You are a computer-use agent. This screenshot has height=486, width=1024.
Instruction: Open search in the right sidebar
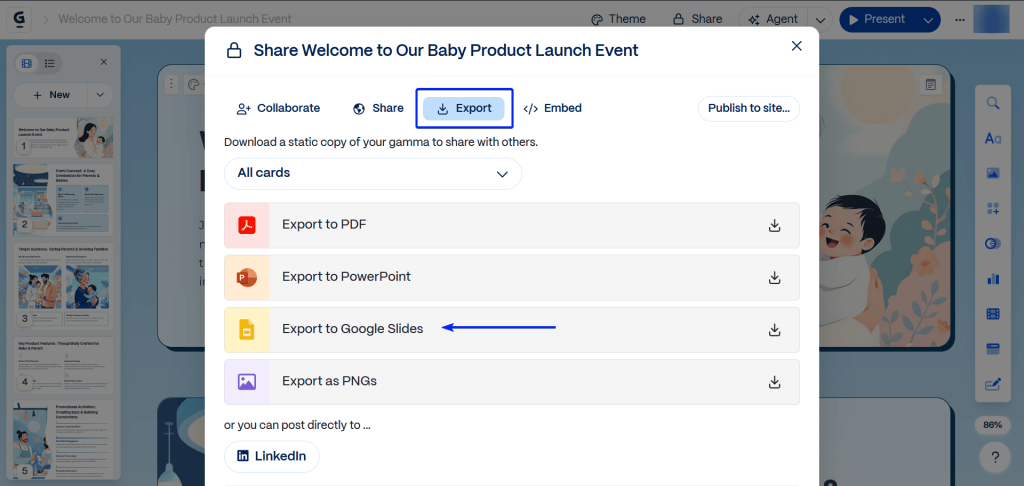click(992, 104)
